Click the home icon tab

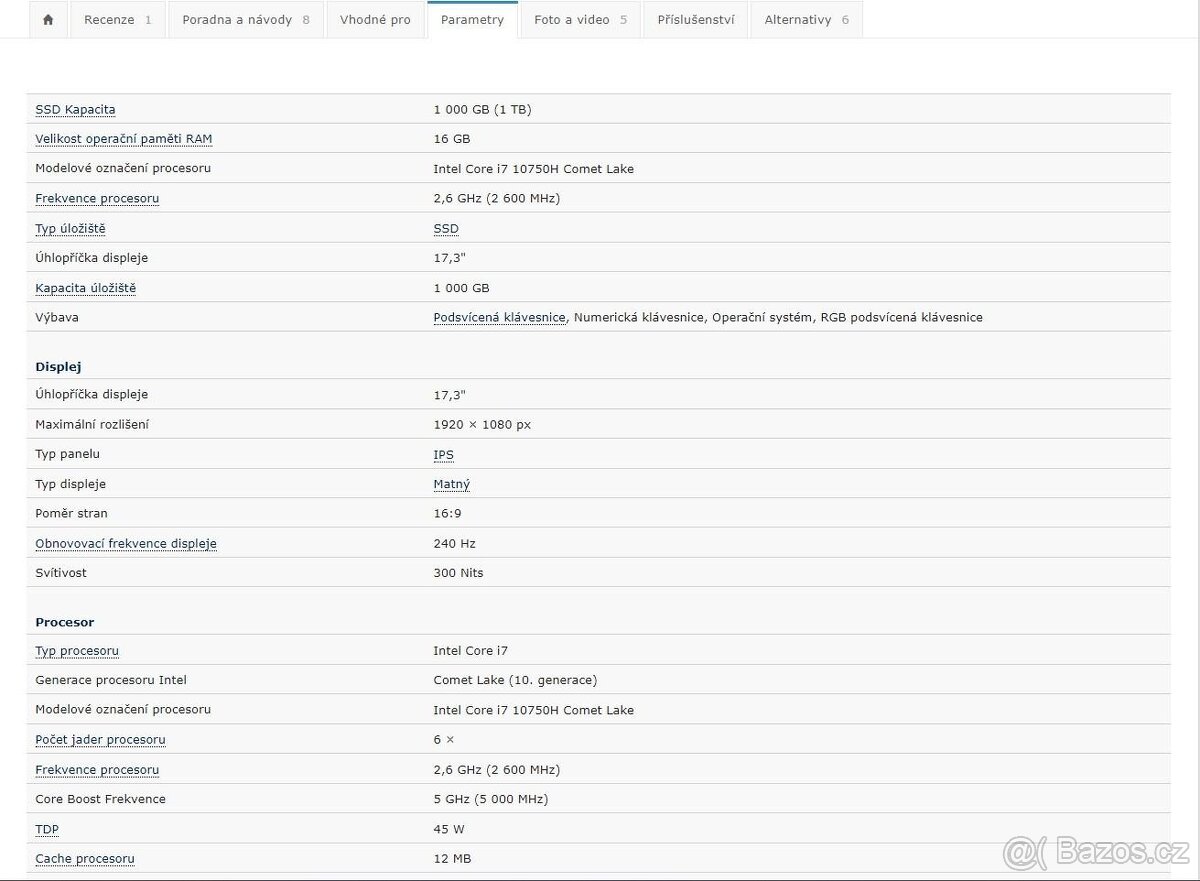48,20
